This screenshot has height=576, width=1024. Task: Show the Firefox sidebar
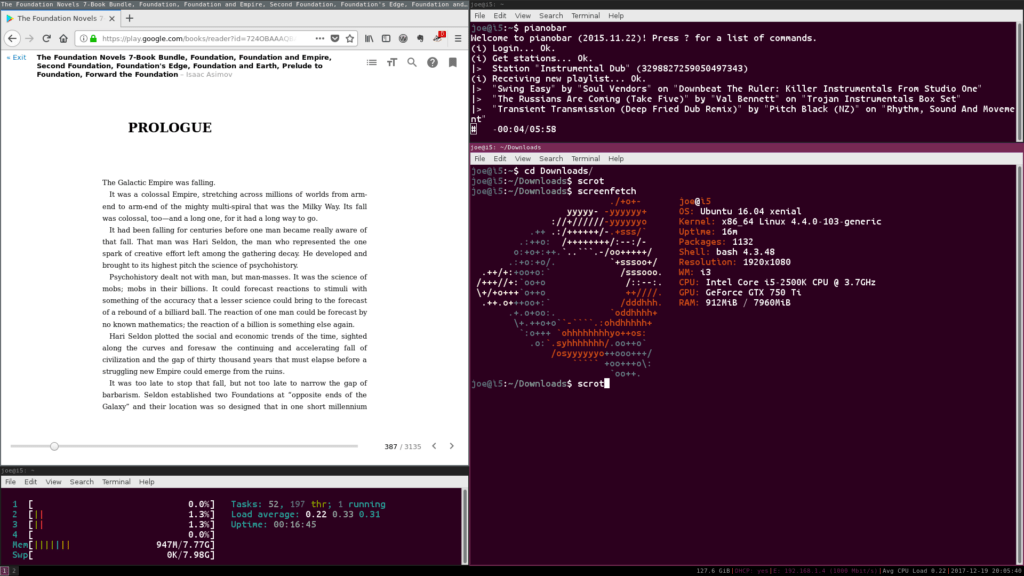[386, 39]
